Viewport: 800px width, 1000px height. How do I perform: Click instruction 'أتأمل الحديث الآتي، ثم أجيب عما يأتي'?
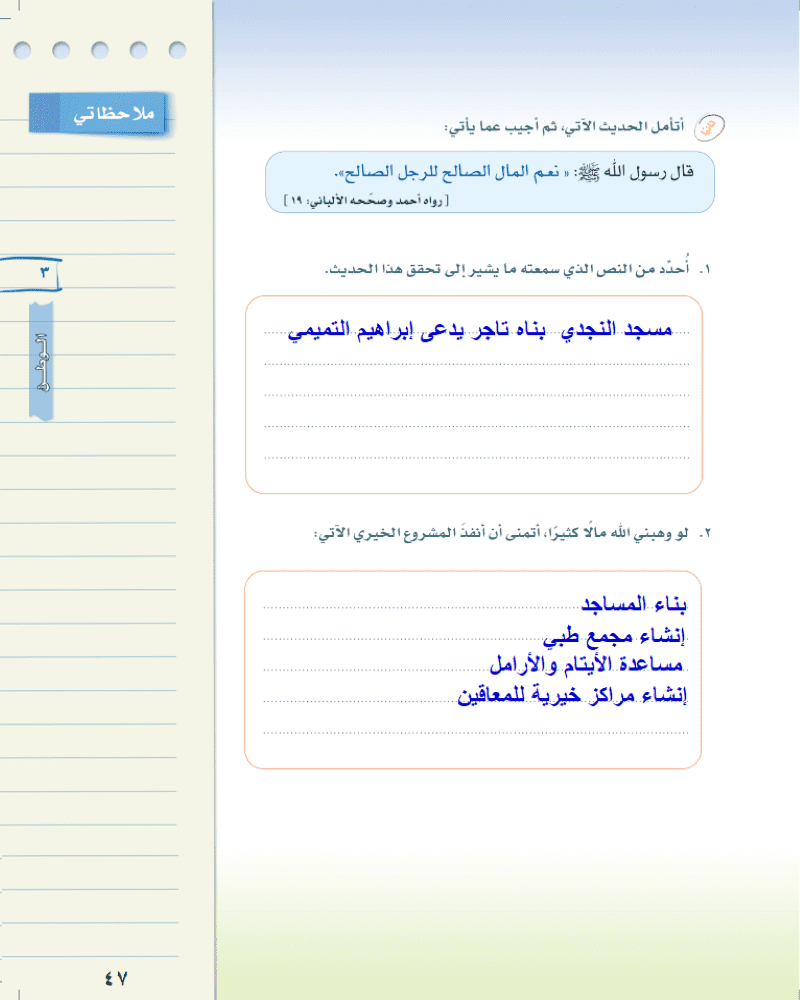pyautogui.click(x=564, y=126)
